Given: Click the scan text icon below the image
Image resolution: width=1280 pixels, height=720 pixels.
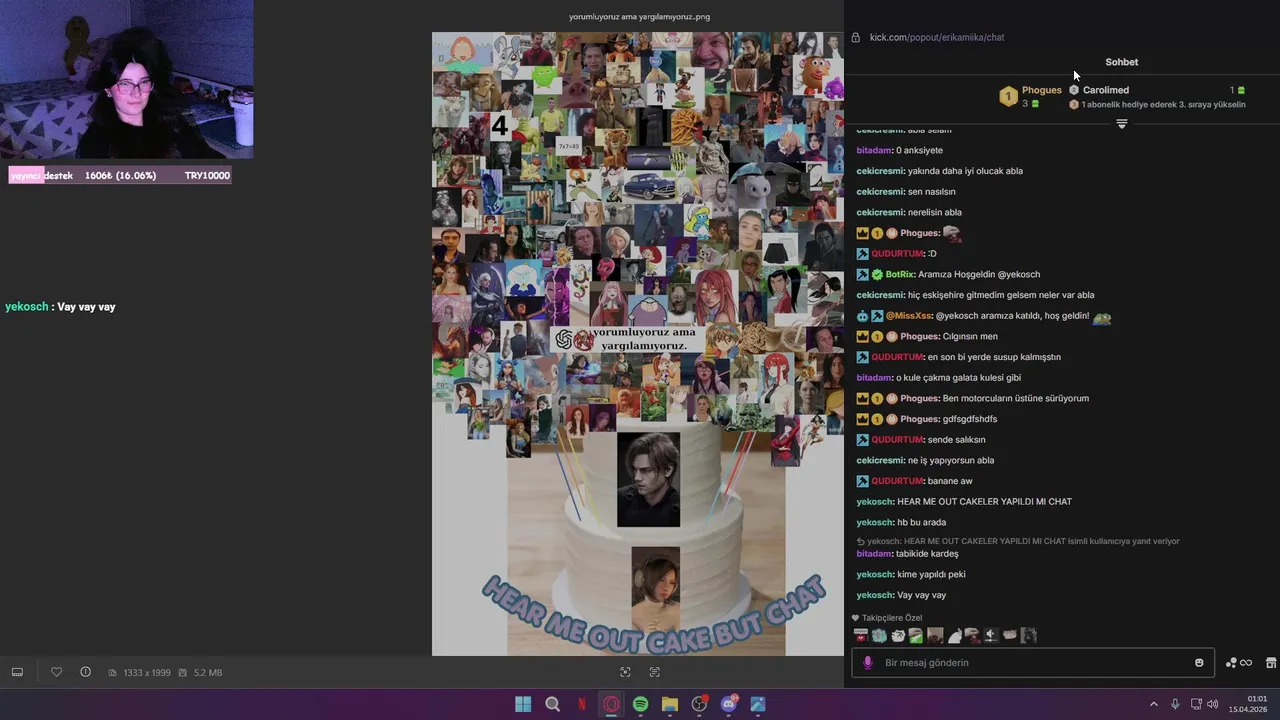Looking at the screenshot, I should pos(655,672).
